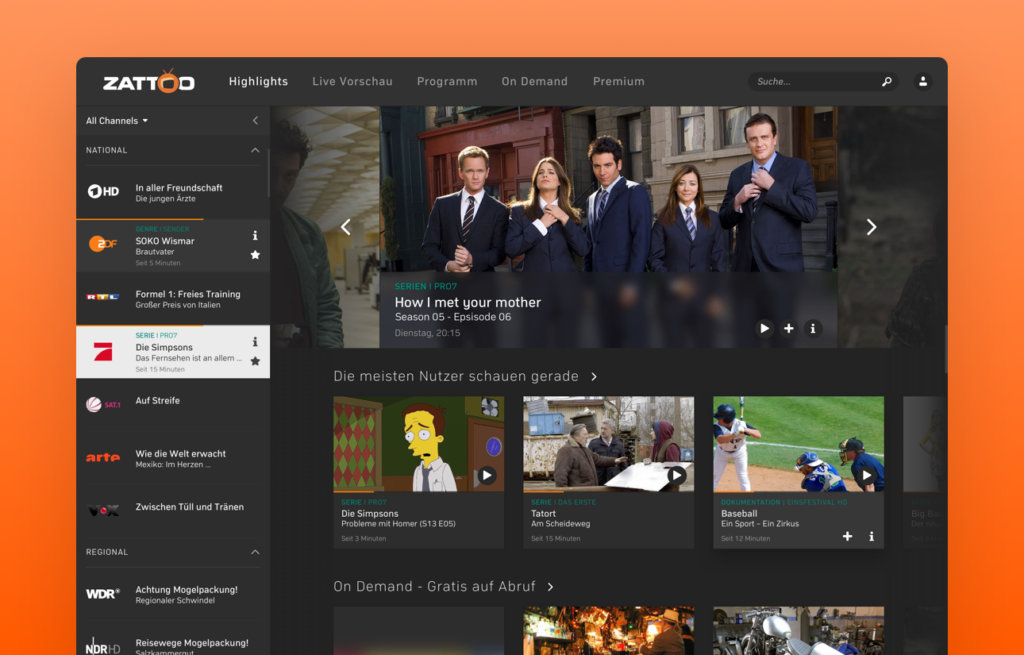Show info for Baseball card
The height and width of the screenshot is (655, 1024).
871,536
